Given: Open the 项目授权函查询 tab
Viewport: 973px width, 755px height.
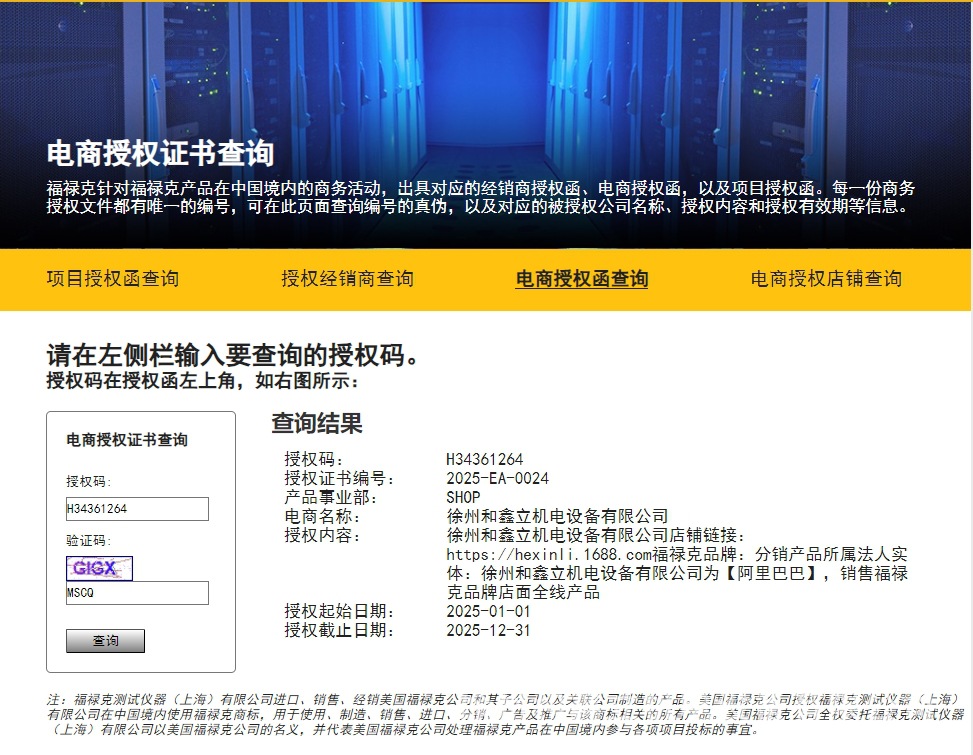Looking at the screenshot, I should click(112, 279).
